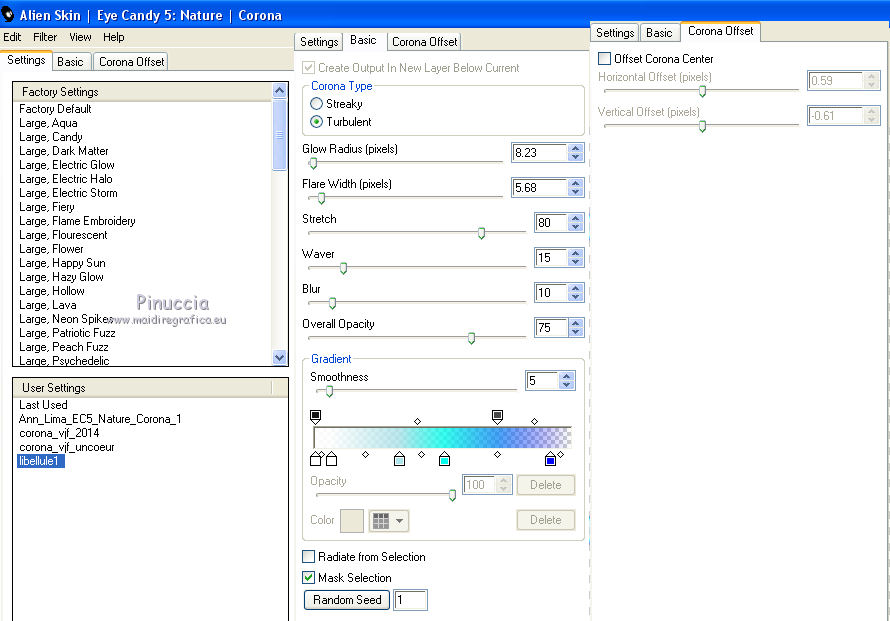The image size is (890, 621).
Task: Decrease Flare Width with spinner down arrow
Action: 576,192
